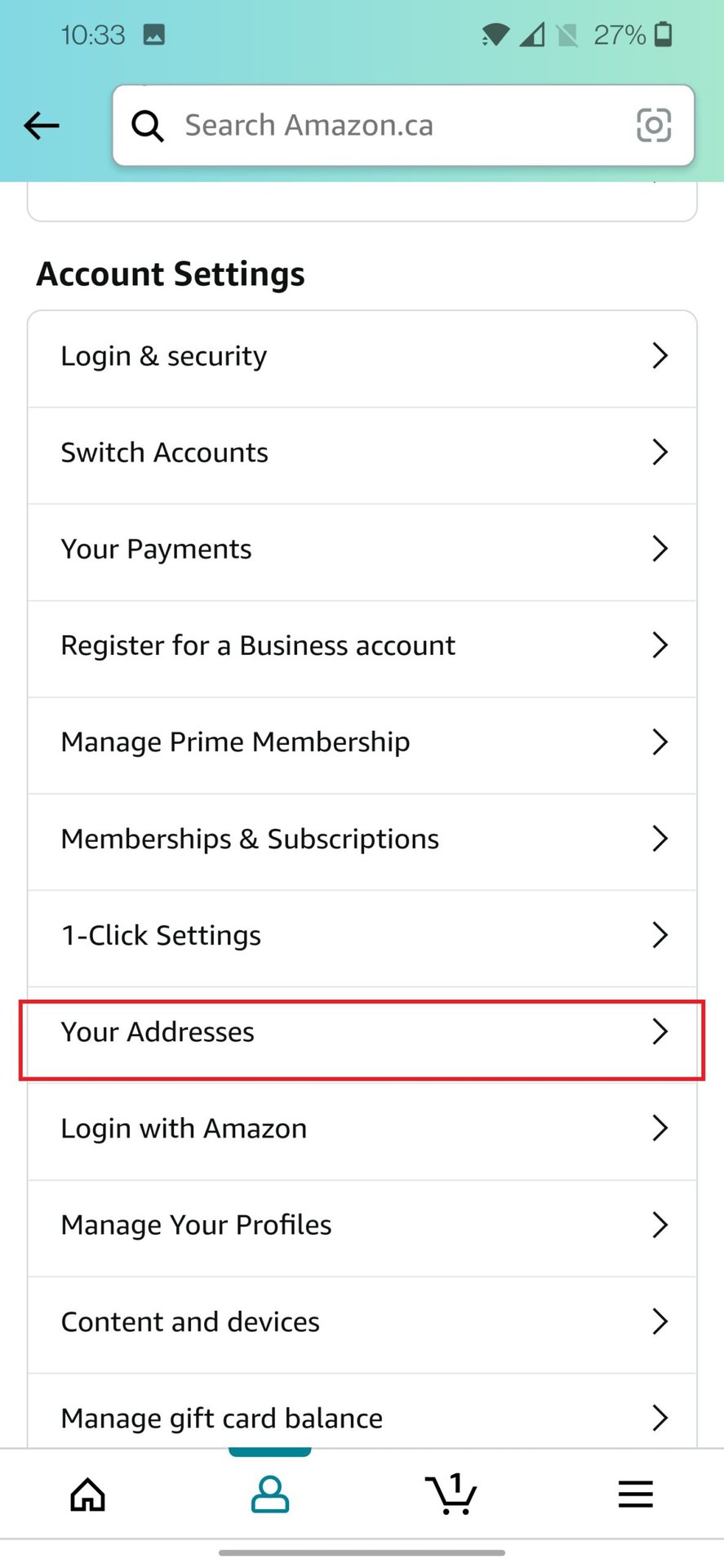Viewport: 724px width, 1568px height.
Task: Open the shopping cart icon
Action: (x=451, y=1494)
